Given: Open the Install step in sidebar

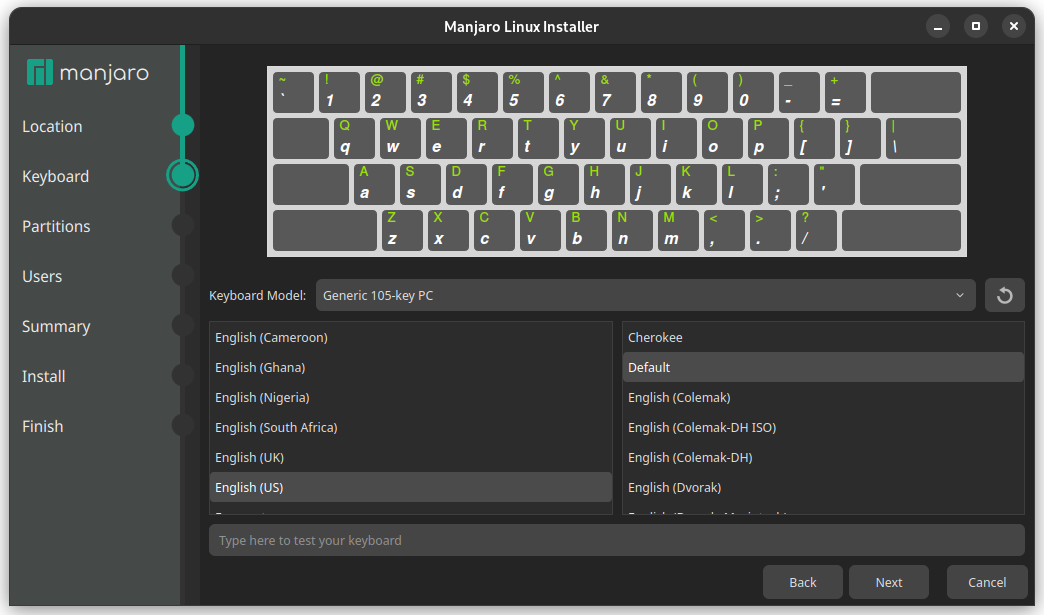Looking at the screenshot, I should click(43, 376).
